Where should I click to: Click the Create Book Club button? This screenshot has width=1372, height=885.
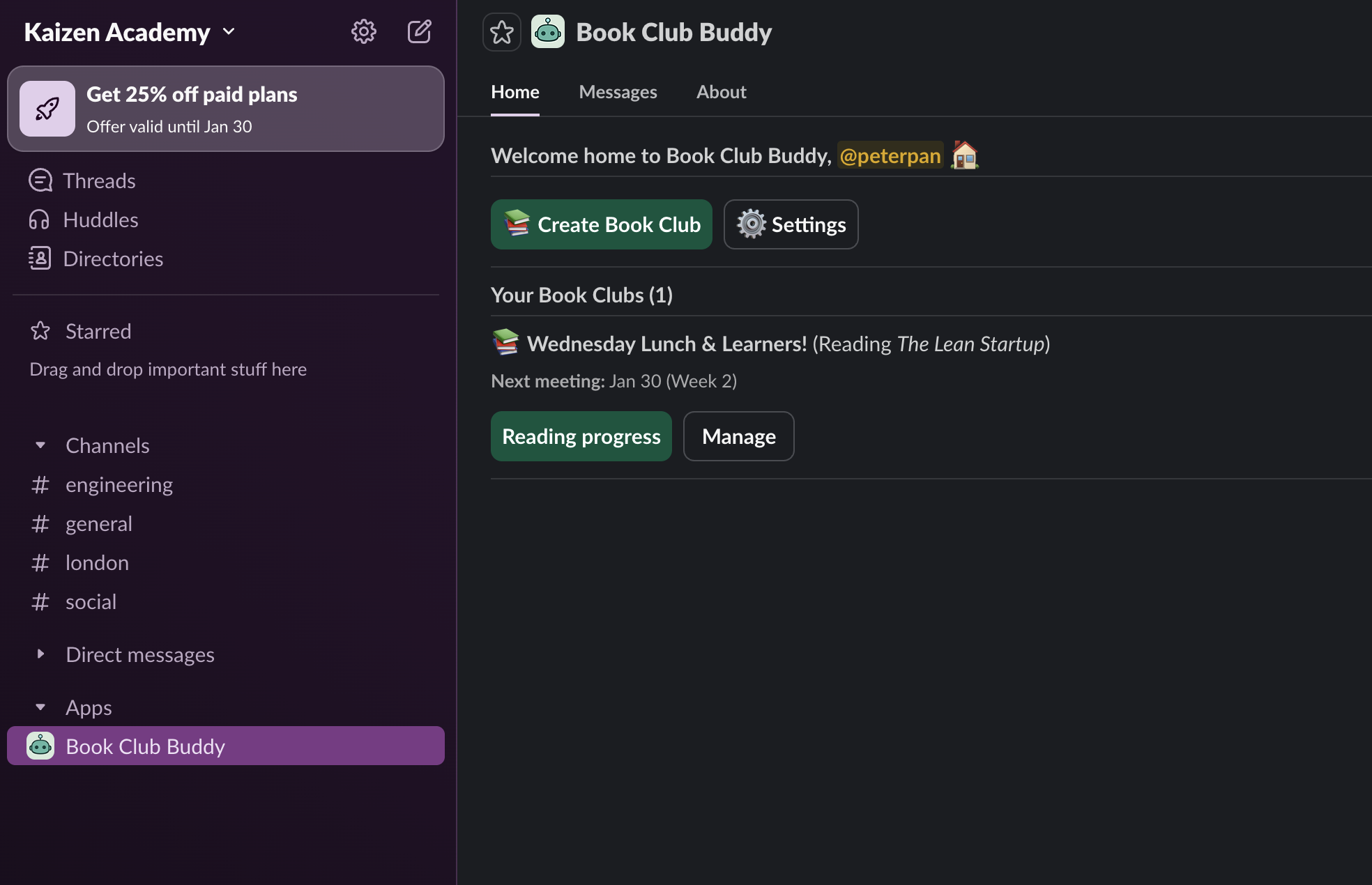point(601,224)
